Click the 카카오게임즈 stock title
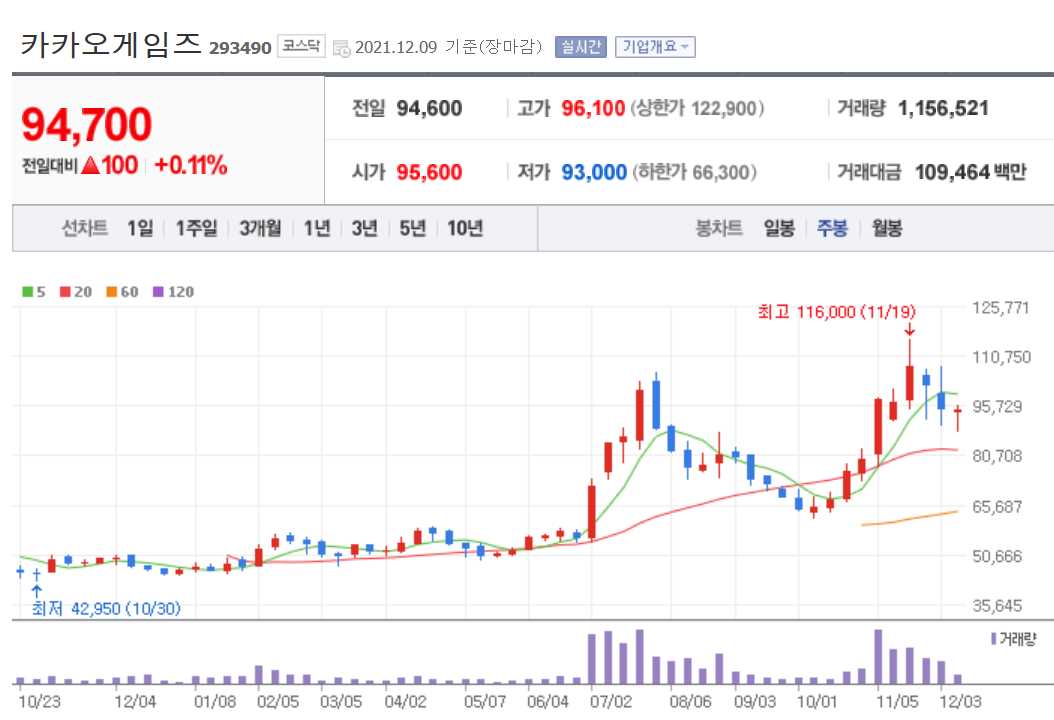Screen dimensions: 1054x720 click(x=111, y=44)
